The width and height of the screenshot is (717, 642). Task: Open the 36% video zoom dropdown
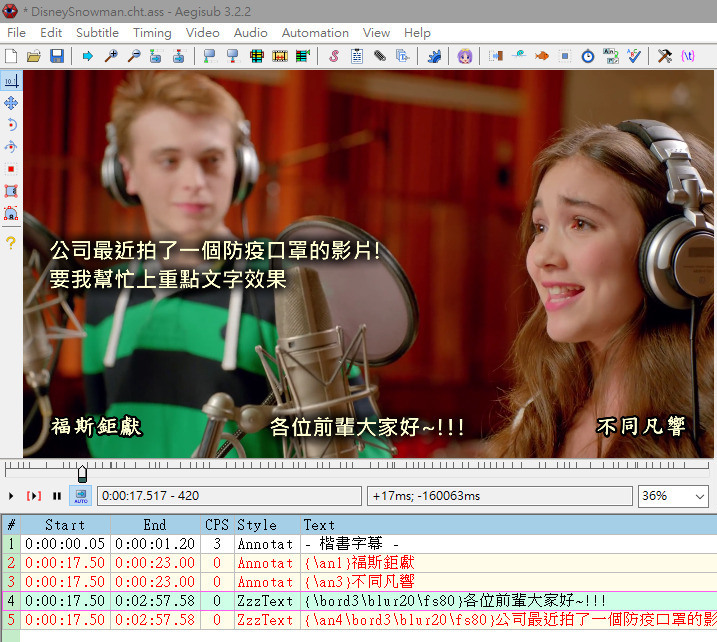pos(672,496)
